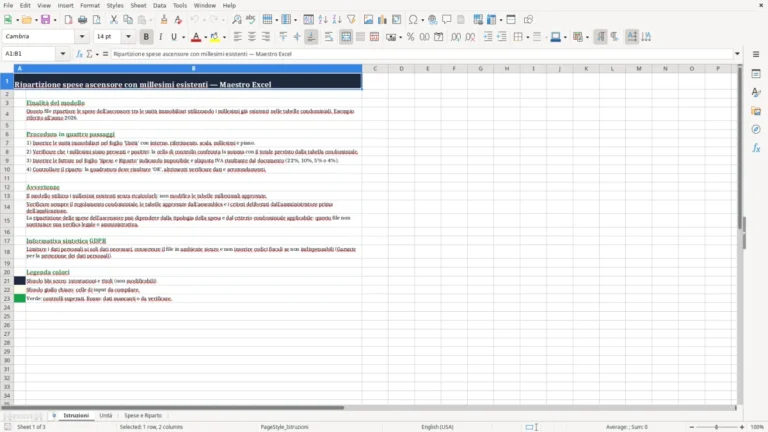Open the sidebar Properties panel
This screenshot has height=432, width=768.
pos(756,74)
